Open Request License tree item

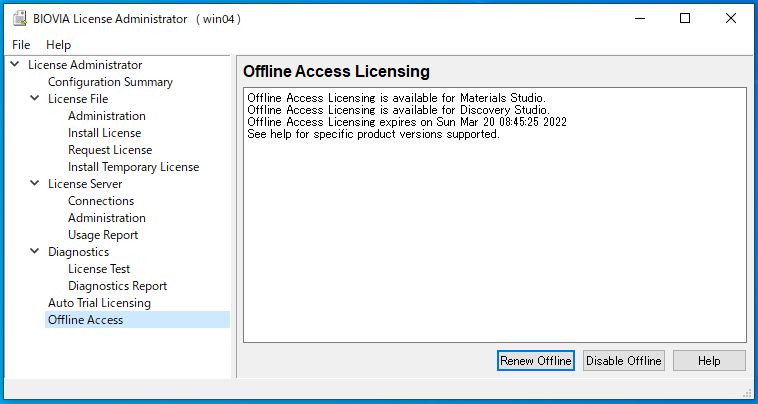(110, 150)
